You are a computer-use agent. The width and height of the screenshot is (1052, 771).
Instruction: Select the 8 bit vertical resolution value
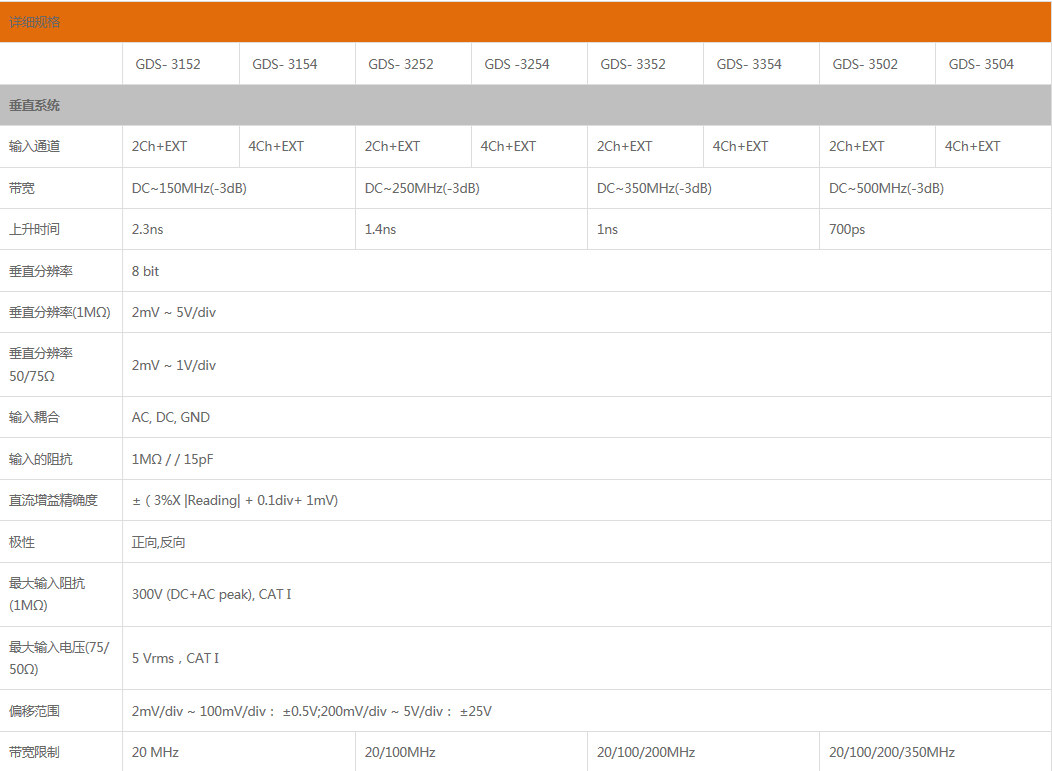coord(146,271)
